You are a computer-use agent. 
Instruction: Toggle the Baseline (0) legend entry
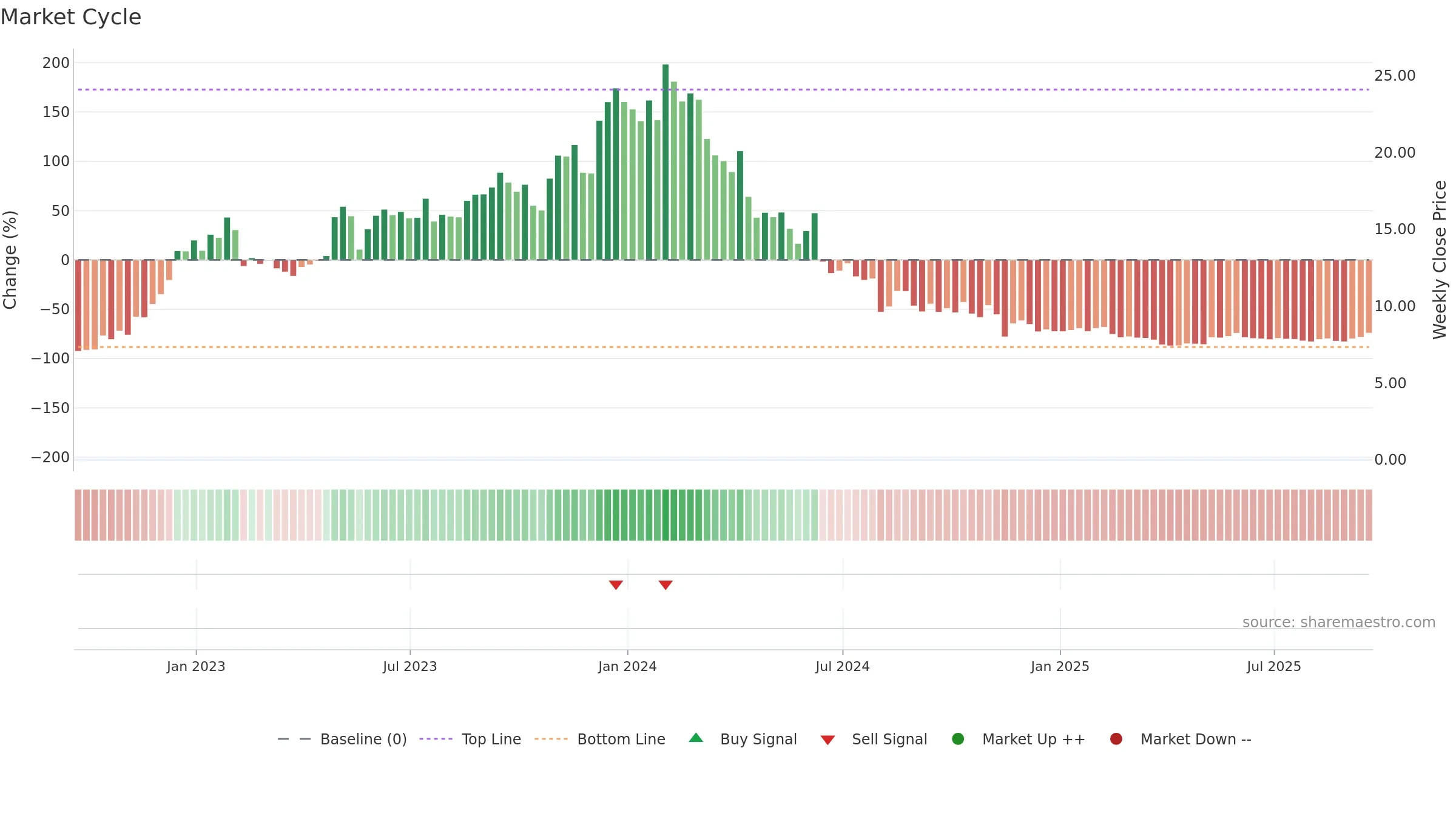(x=342, y=739)
